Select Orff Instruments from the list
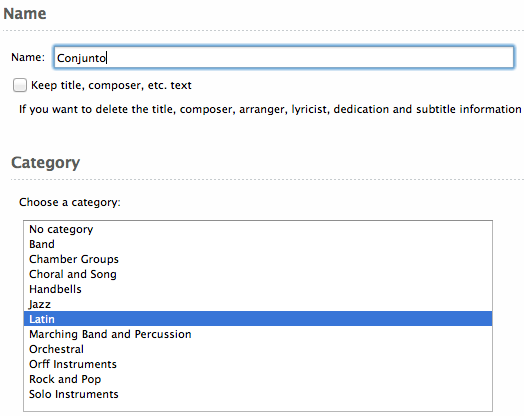The width and height of the screenshot is (524, 416). coord(258,364)
